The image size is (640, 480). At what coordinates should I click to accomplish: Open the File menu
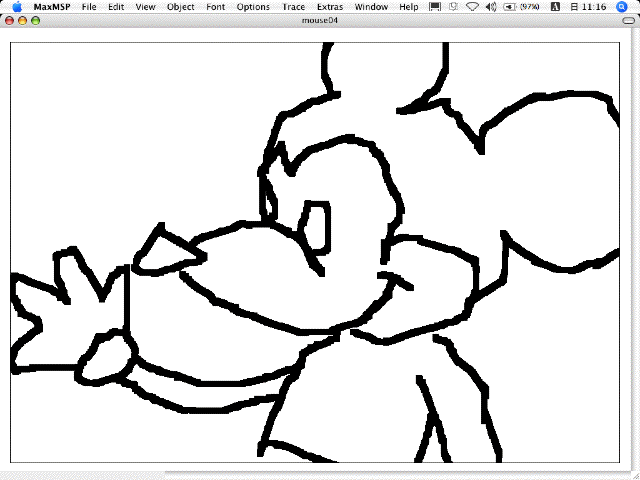(x=89, y=7)
